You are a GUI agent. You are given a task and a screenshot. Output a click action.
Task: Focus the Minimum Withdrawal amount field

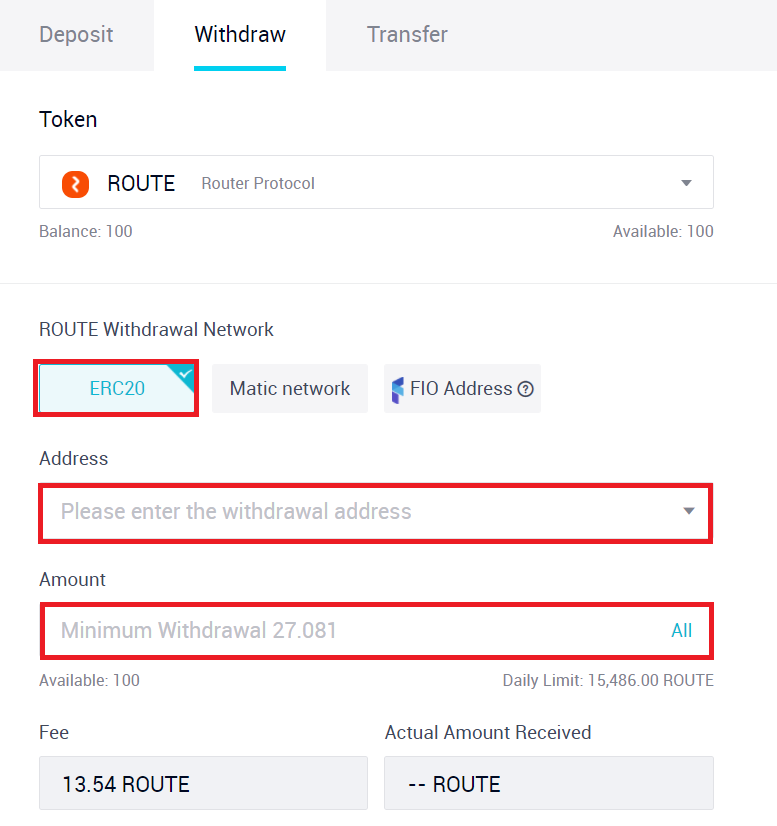[377, 631]
